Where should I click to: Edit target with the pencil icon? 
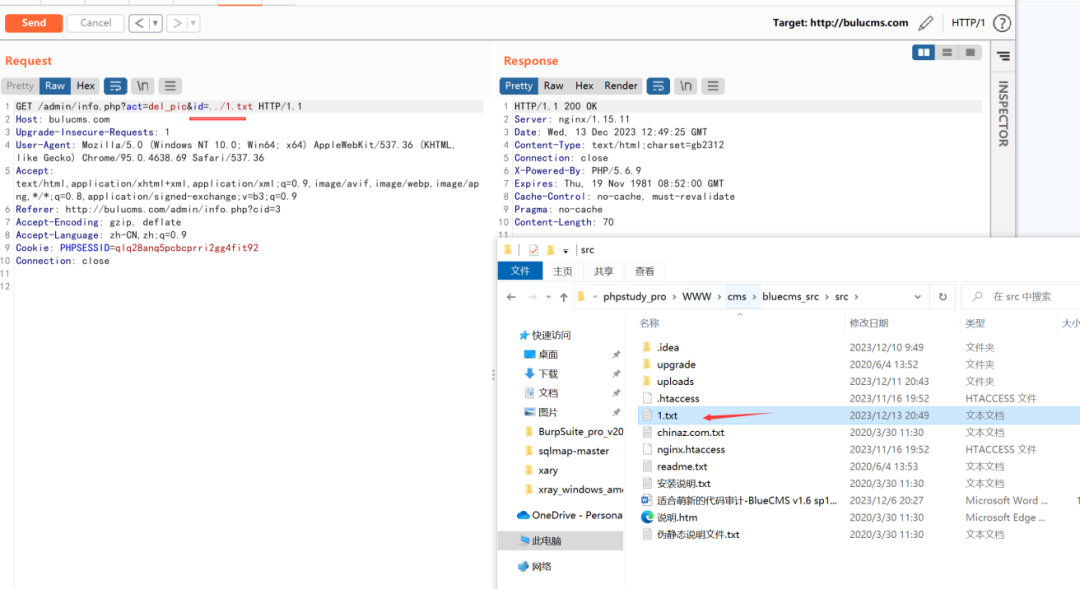pyautogui.click(x=926, y=23)
